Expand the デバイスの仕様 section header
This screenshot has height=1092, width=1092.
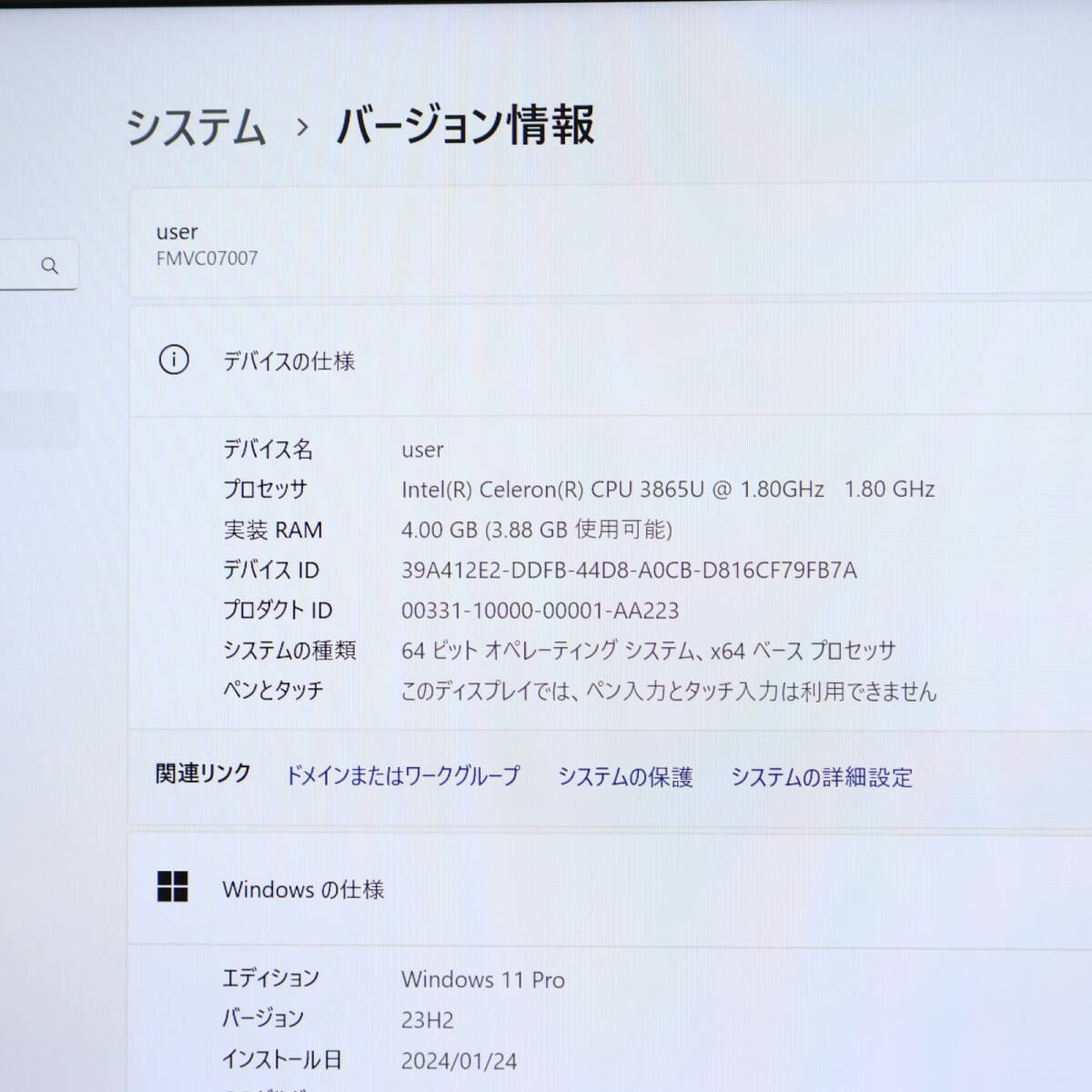click(611, 361)
